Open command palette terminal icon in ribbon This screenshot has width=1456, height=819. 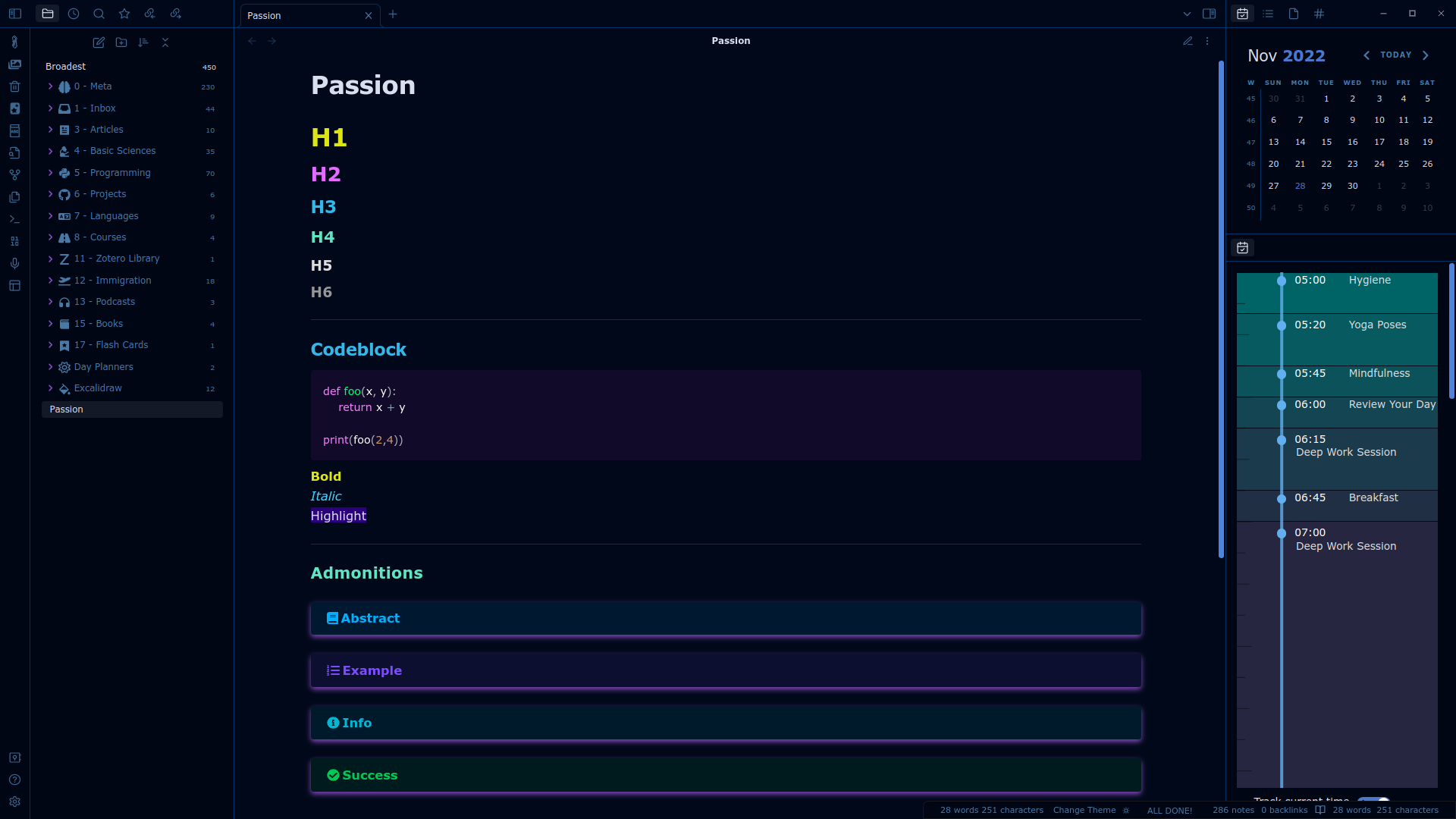14,219
